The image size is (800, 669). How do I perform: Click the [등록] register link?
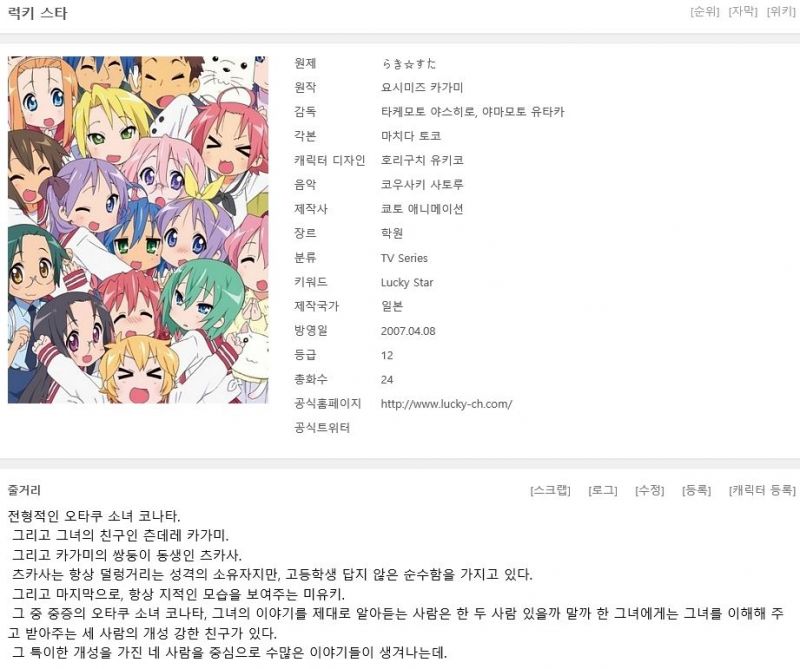[696, 490]
